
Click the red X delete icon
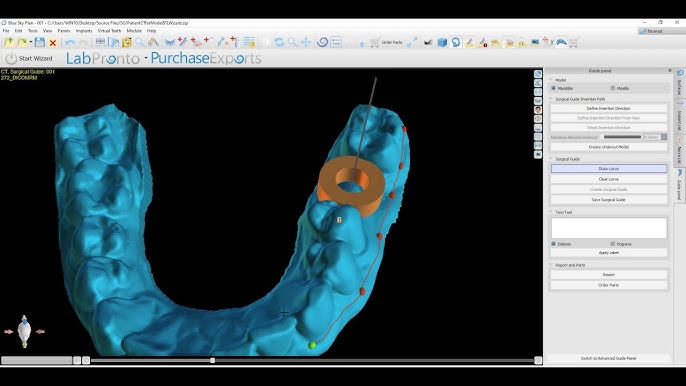point(53,42)
